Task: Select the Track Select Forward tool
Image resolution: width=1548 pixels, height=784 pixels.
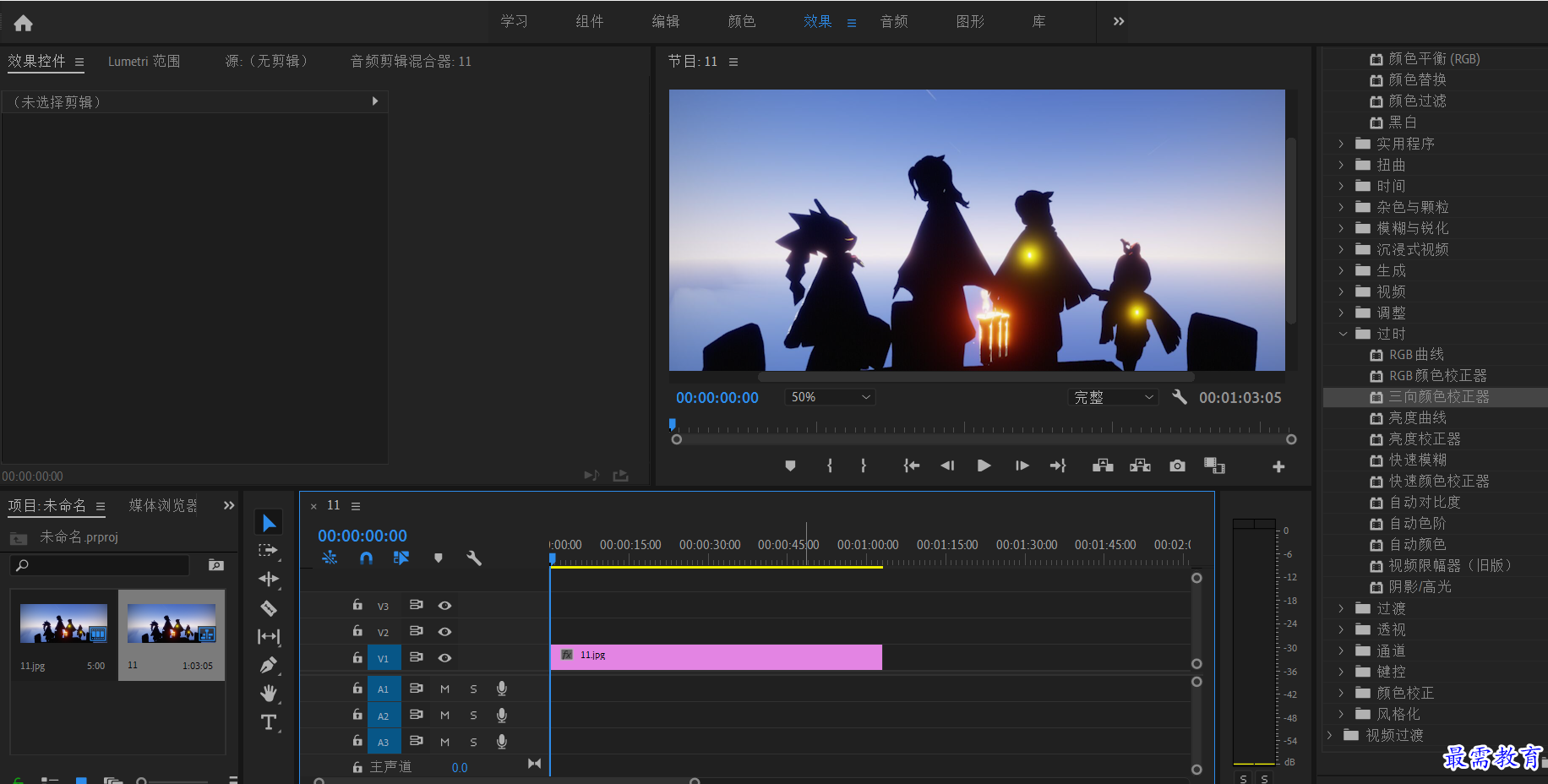Action: click(269, 551)
